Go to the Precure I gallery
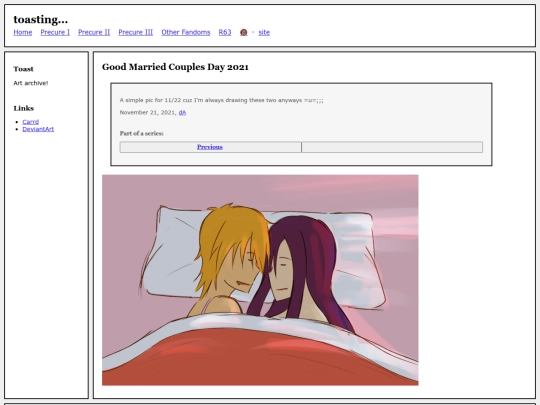540x405 pixels. coord(55,32)
